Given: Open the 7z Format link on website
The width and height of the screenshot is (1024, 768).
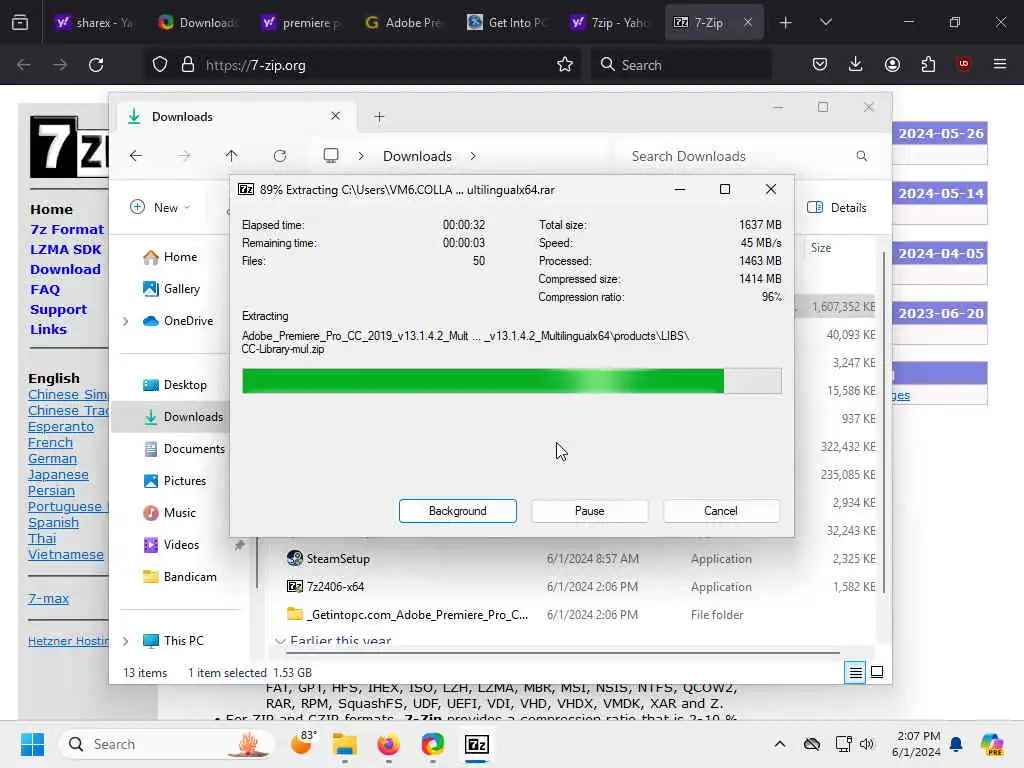Looking at the screenshot, I should pos(67,229).
